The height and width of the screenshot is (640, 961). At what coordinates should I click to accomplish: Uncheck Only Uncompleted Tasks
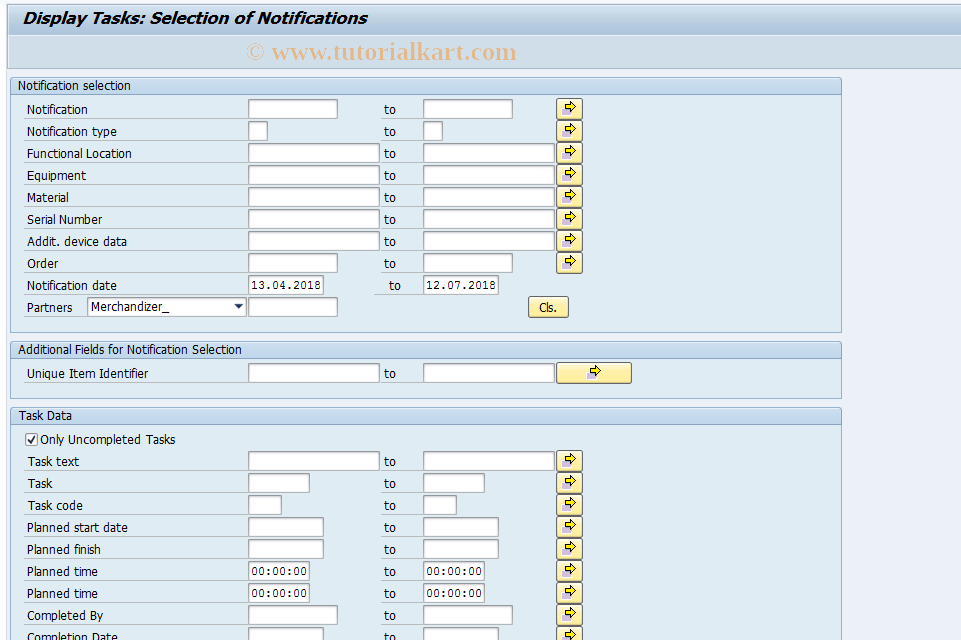tap(31, 439)
